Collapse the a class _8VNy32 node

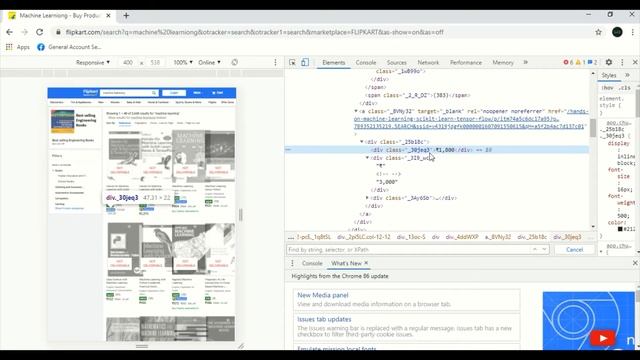[356, 111]
